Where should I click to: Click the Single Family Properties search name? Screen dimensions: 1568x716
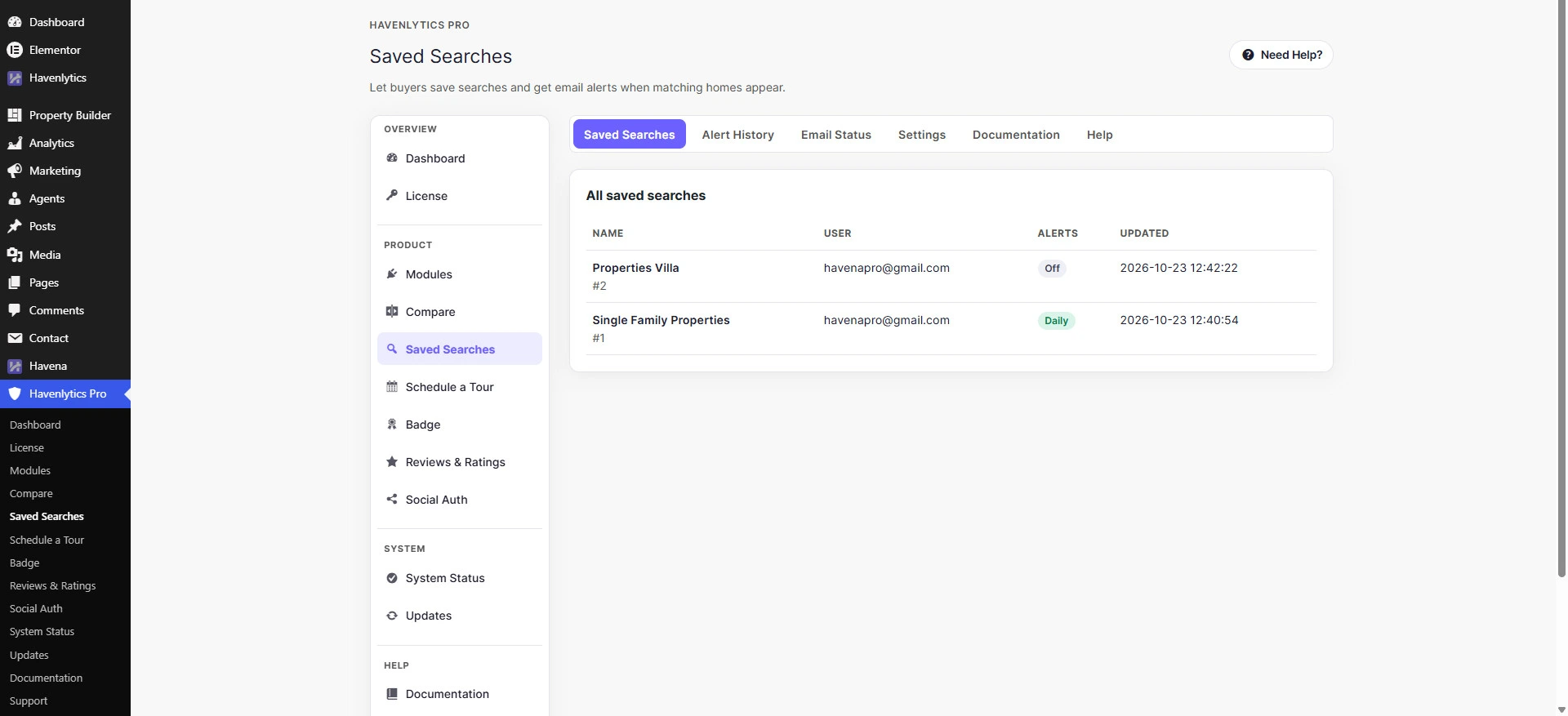pyautogui.click(x=661, y=320)
